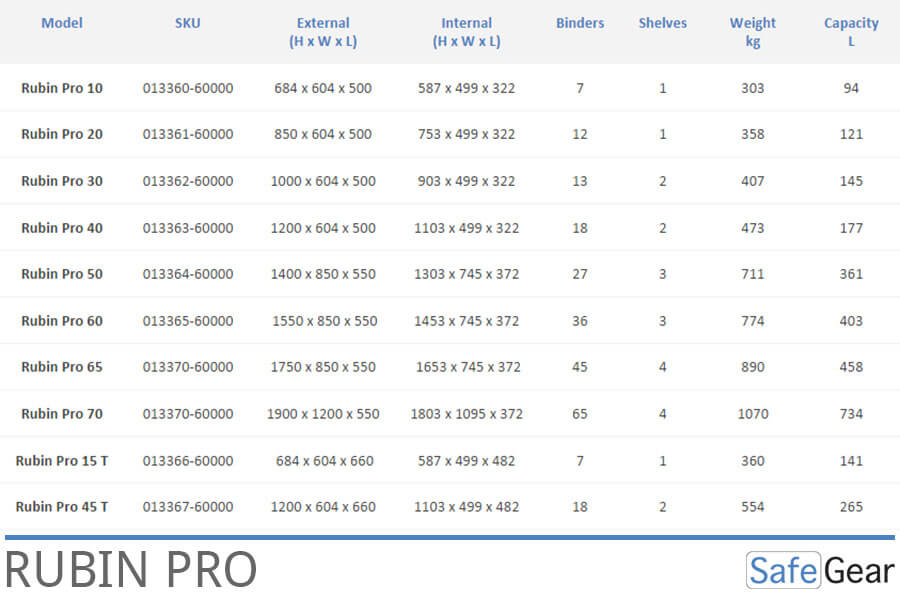The width and height of the screenshot is (900, 601).
Task: Click external size 684 x 604 x 660
Action: tap(325, 461)
